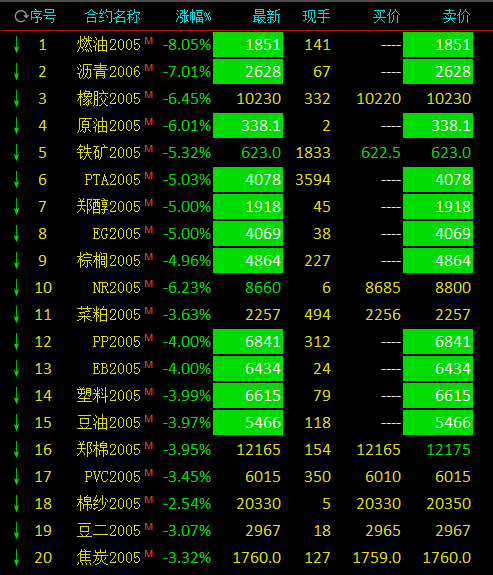Select the 郑棉2005 contract name

pyautogui.click(x=109, y=450)
